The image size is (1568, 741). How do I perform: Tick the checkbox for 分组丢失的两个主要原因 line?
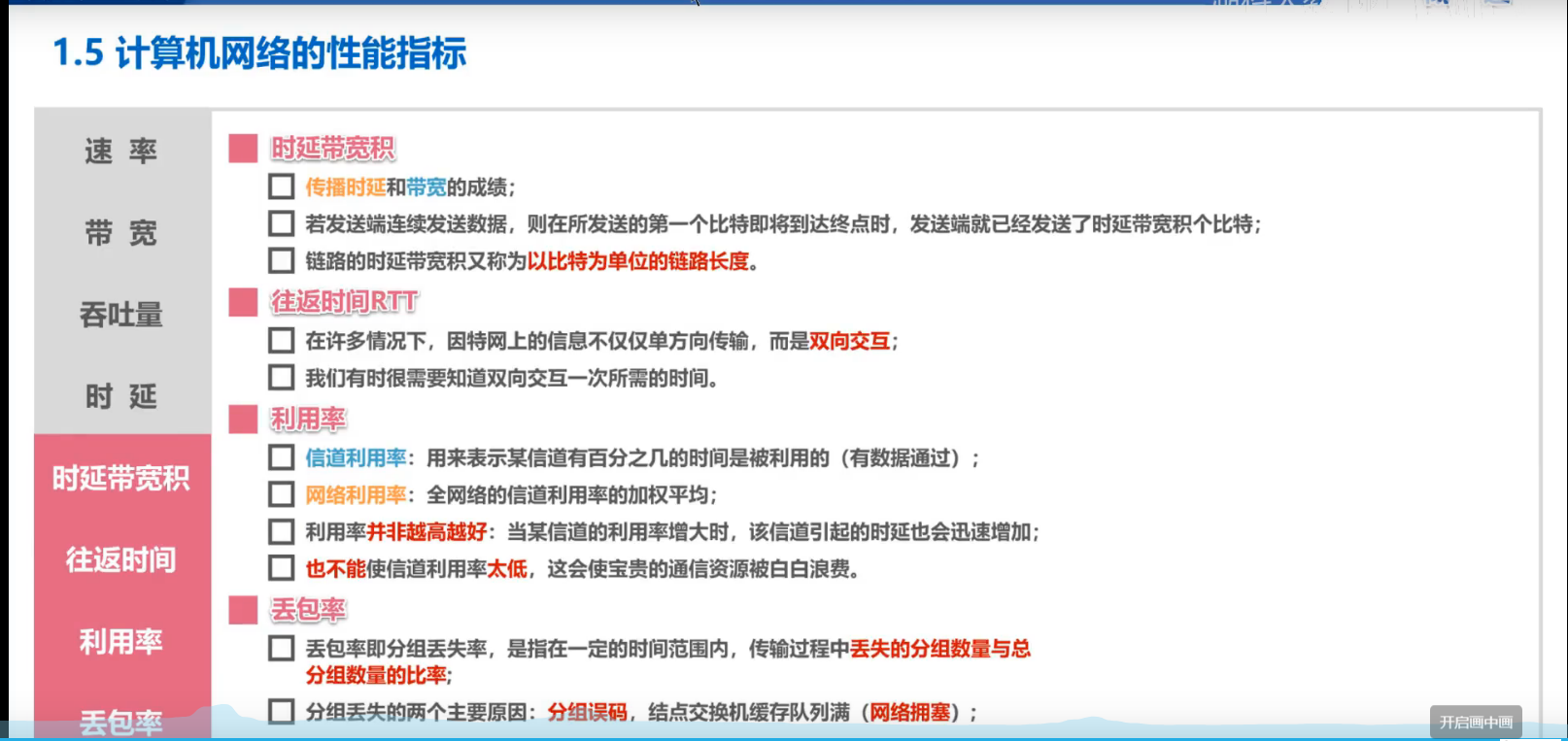[x=281, y=712]
